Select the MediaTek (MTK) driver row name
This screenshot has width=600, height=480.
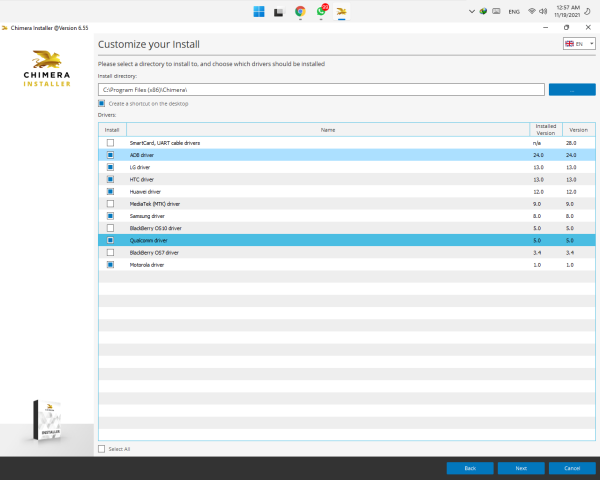pyautogui.click(x=155, y=204)
